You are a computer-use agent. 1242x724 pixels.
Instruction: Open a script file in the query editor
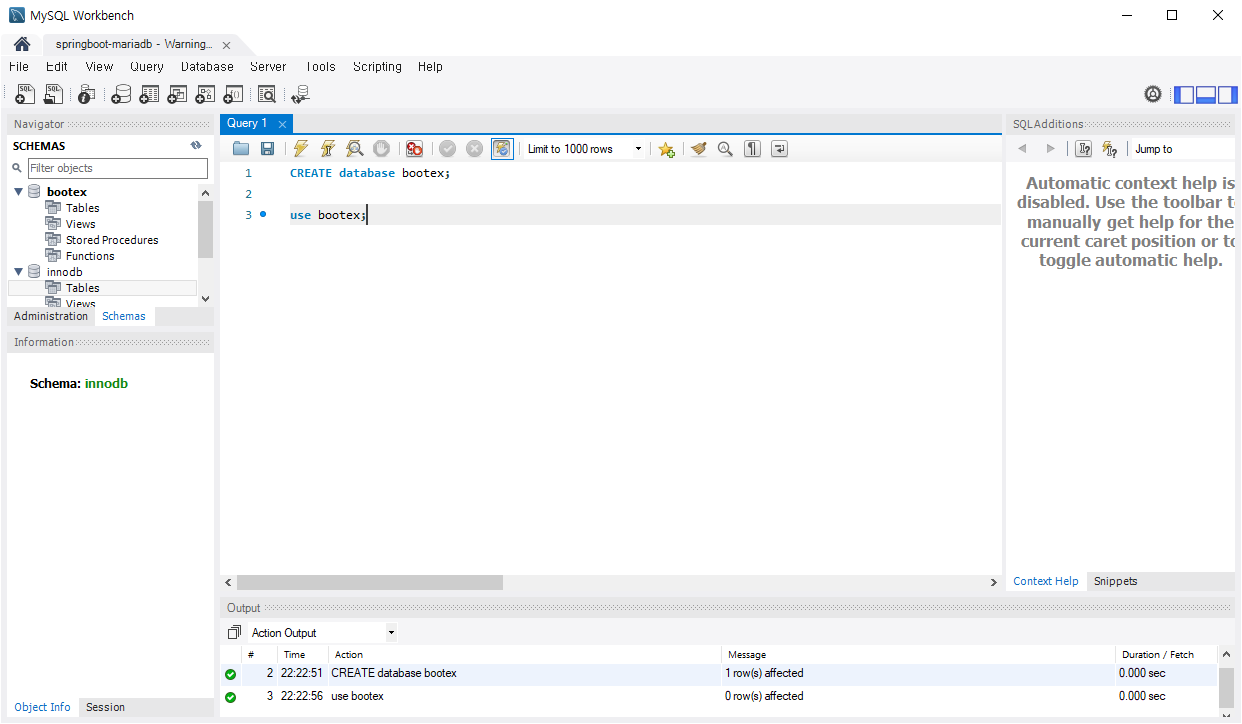(x=241, y=149)
